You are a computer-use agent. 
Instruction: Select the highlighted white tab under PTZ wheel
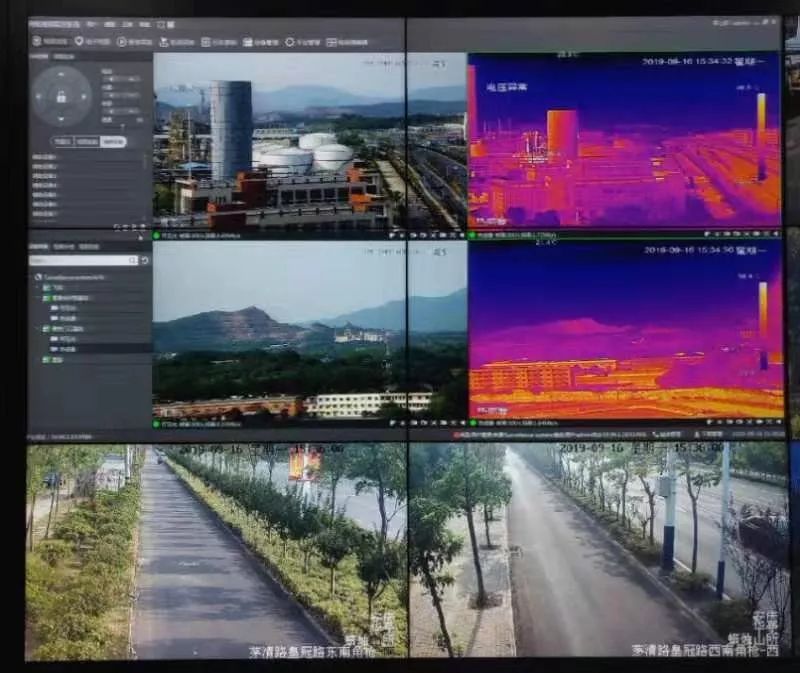tap(114, 142)
